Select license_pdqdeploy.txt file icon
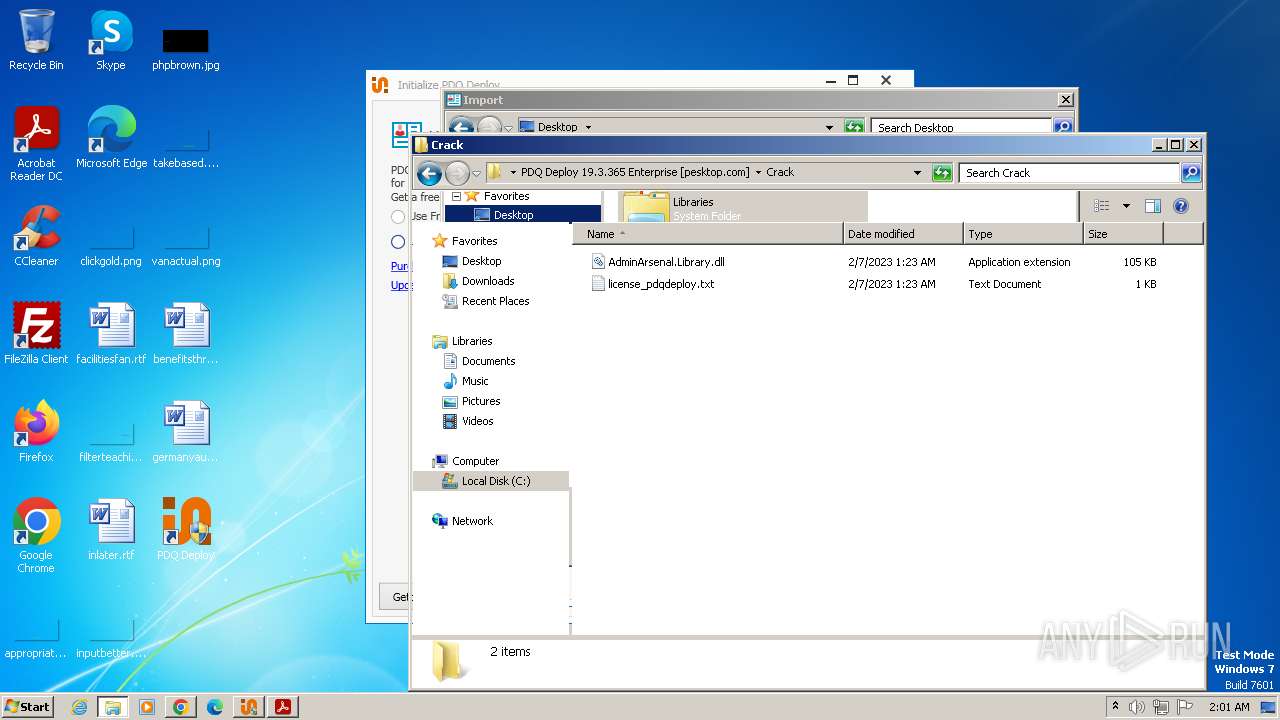This screenshot has width=1280, height=720. tap(599, 284)
